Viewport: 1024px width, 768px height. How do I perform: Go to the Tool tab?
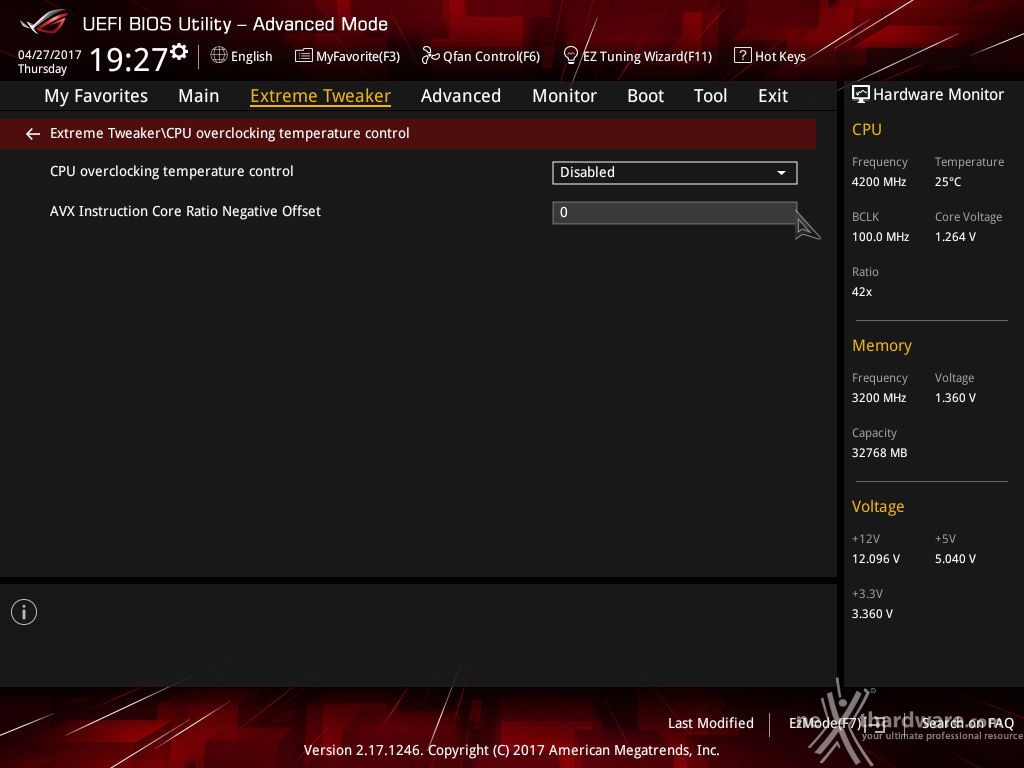click(x=711, y=96)
